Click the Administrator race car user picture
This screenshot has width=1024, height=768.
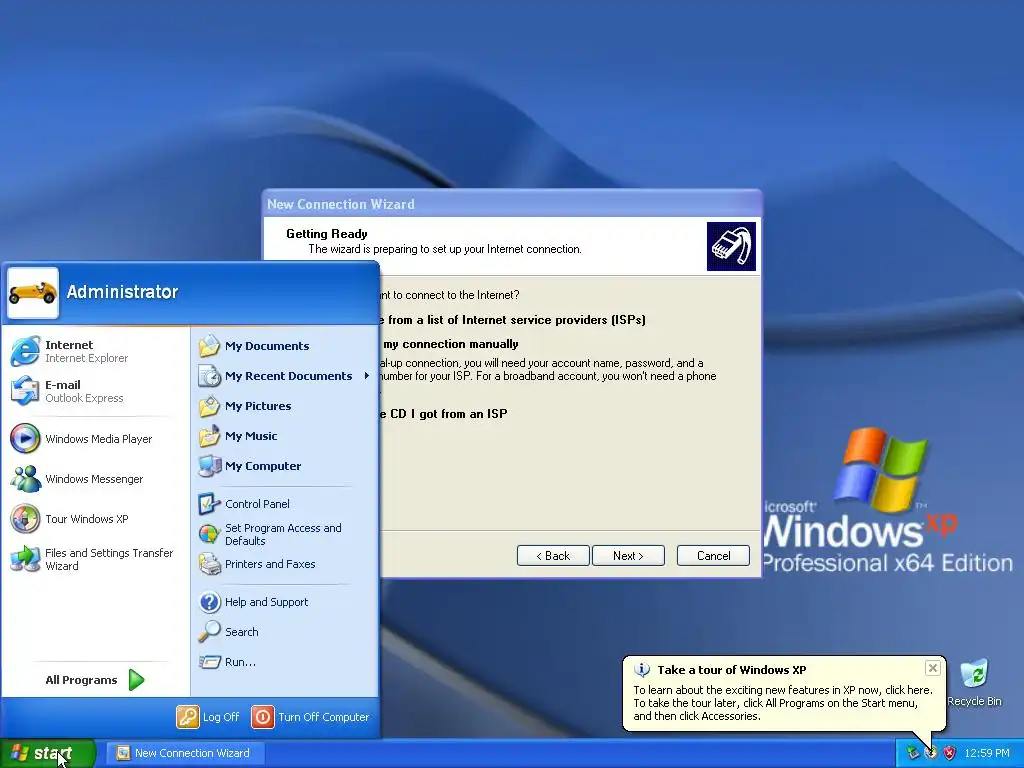coord(33,293)
